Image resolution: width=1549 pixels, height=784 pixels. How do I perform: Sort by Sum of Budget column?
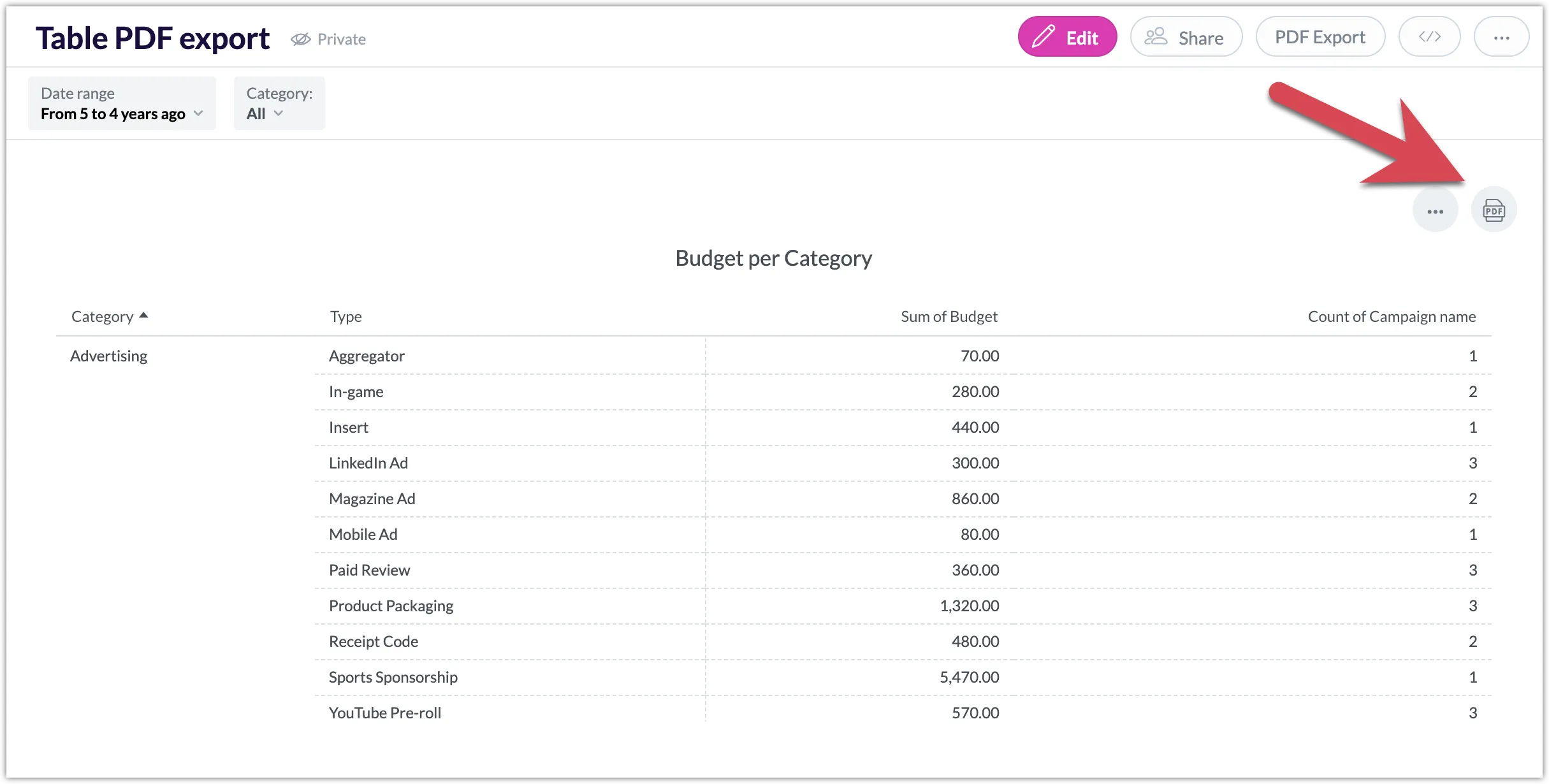(x=949, y=317)
